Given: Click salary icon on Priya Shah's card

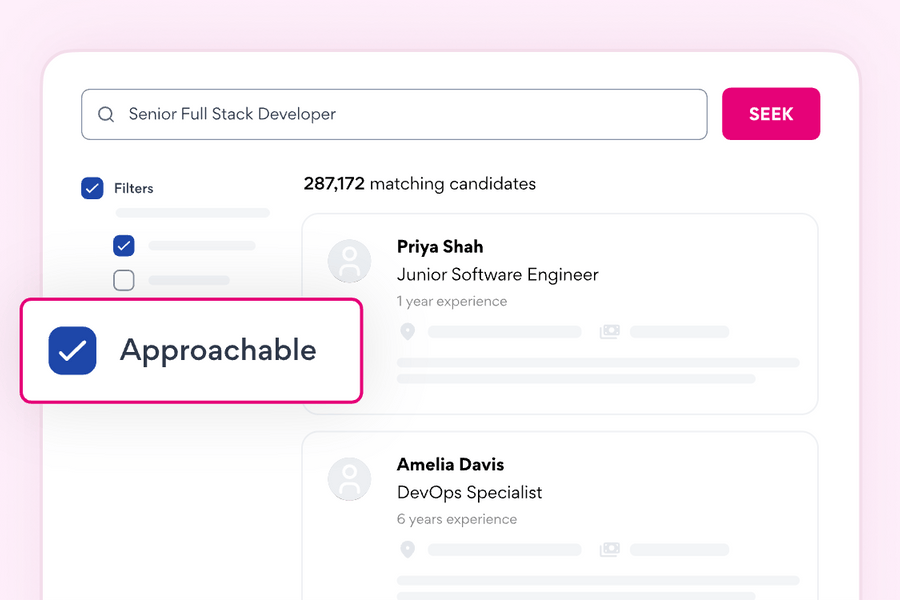Looking at the screenshot, I should 609,332.
